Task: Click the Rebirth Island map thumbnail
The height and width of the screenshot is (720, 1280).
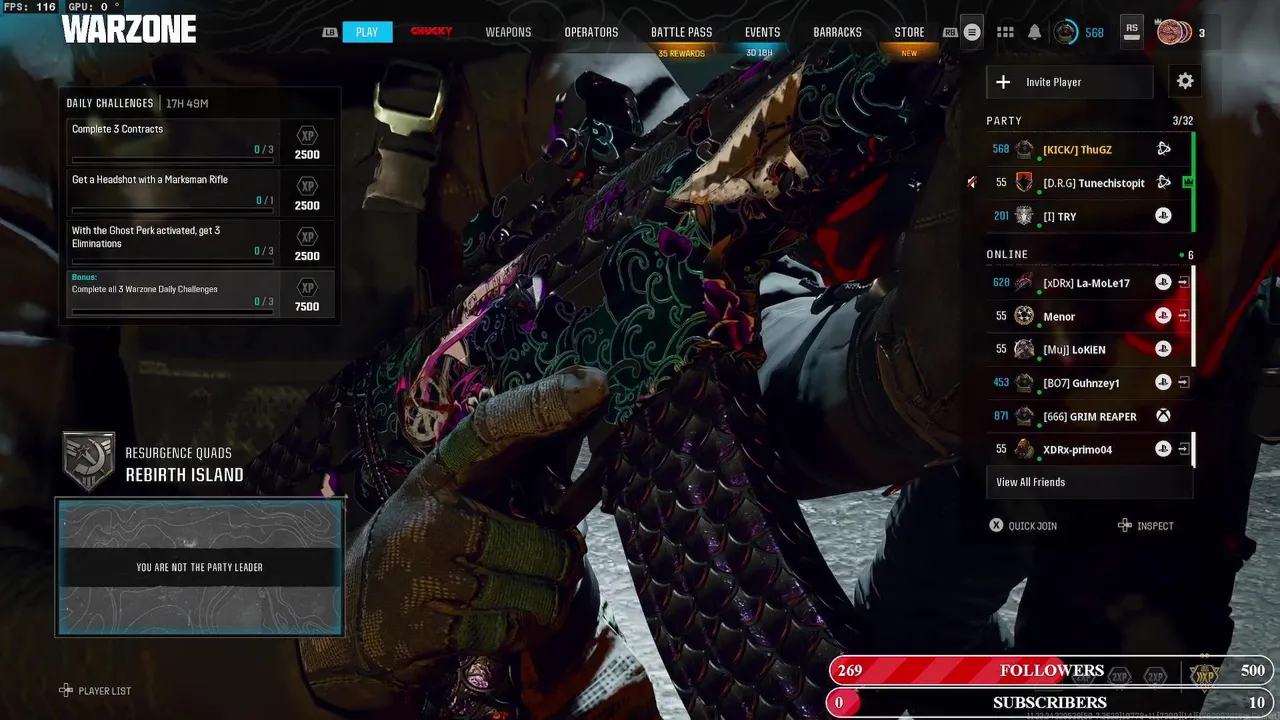Action: click(200, 567)
